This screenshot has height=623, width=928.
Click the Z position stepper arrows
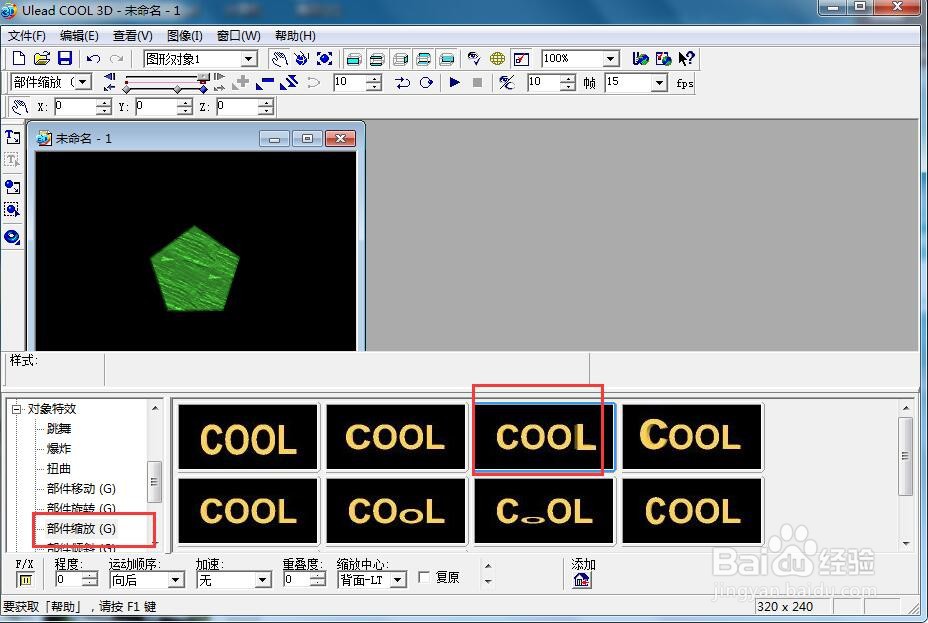pos(266,106)
